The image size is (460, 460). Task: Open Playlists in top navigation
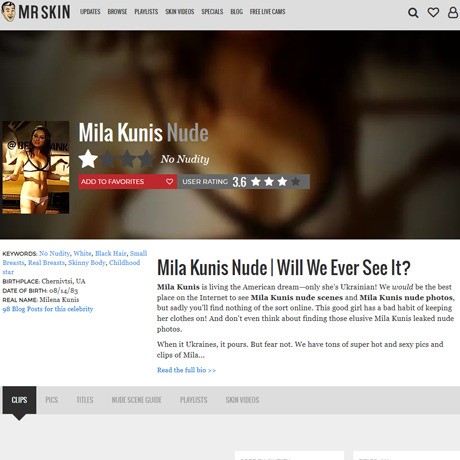[x=146, y=12]
